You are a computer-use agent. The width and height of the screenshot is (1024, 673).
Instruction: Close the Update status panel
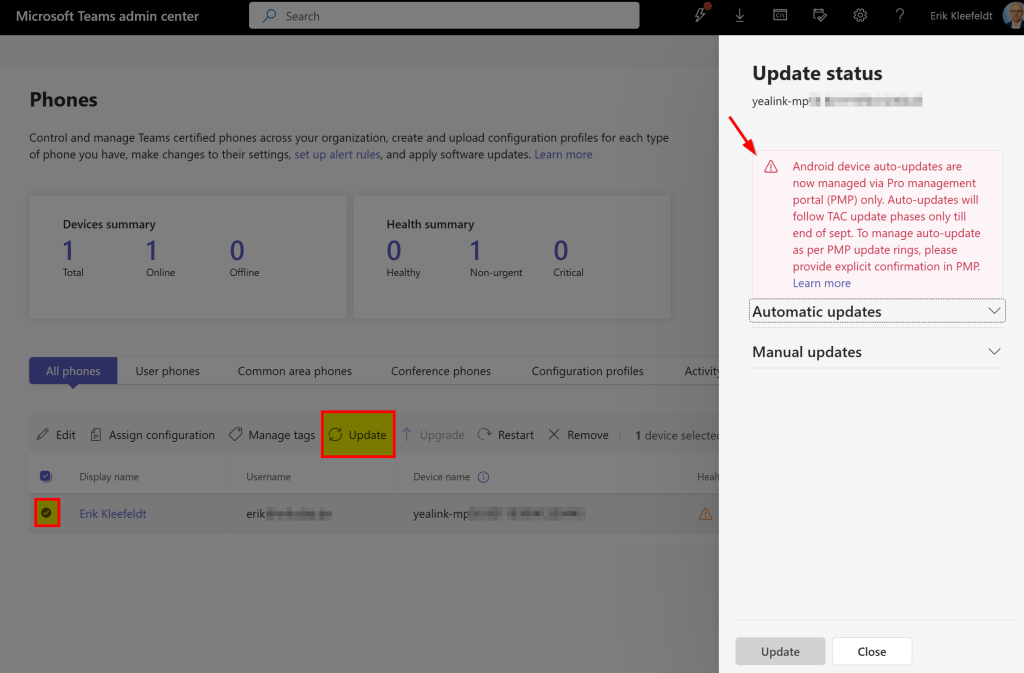[x=872, y=651]
